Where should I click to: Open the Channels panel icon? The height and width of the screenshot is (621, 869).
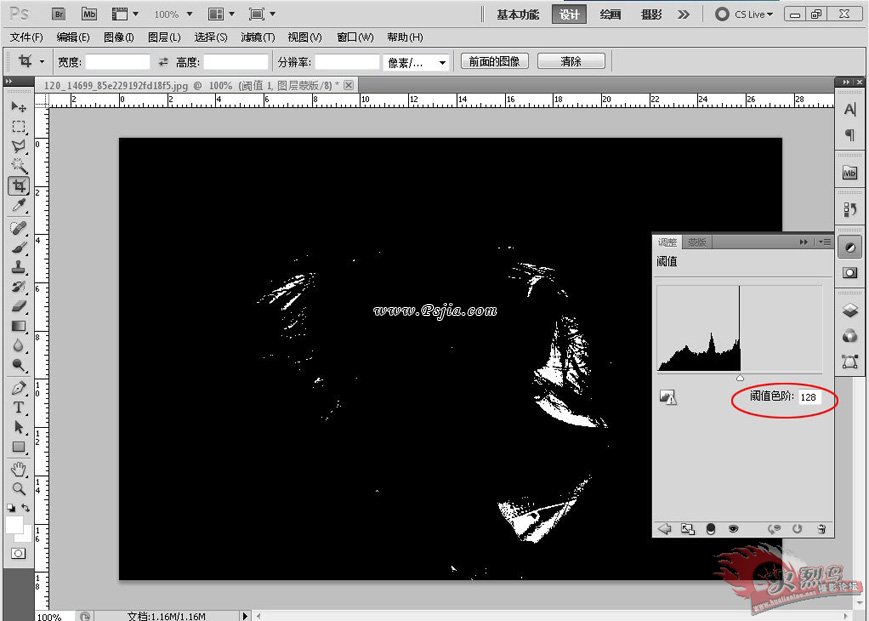(x=850, y=336)
